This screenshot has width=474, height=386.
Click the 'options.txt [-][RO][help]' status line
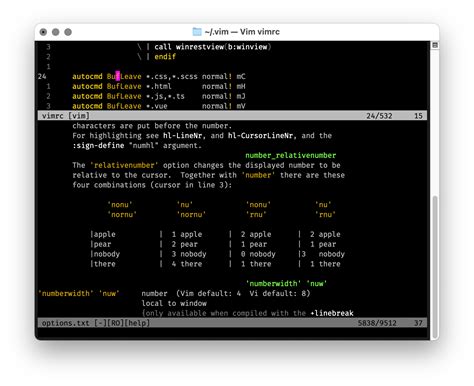tap(232, 323)
